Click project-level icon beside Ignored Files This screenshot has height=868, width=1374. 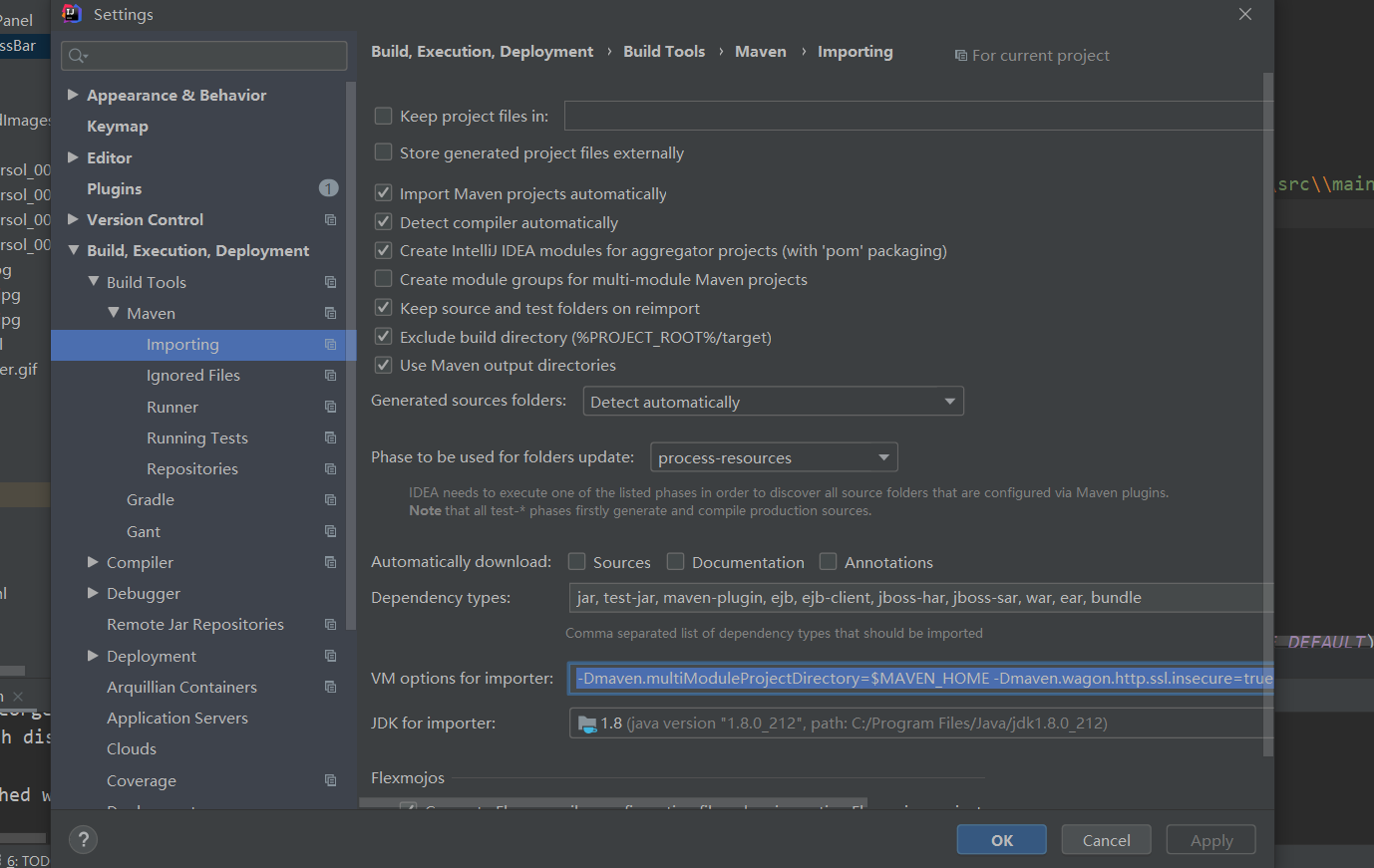tap(330, 375)
